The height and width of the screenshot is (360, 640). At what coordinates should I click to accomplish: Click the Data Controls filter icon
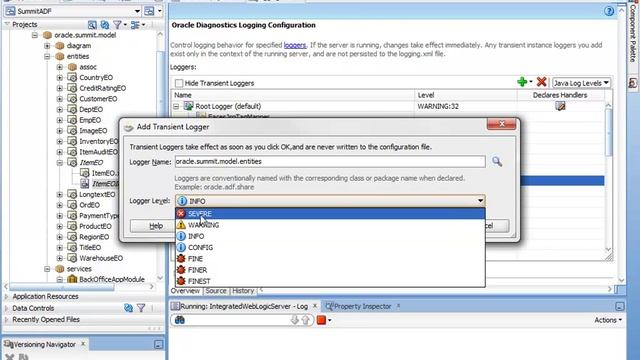(x=141, y=308)
